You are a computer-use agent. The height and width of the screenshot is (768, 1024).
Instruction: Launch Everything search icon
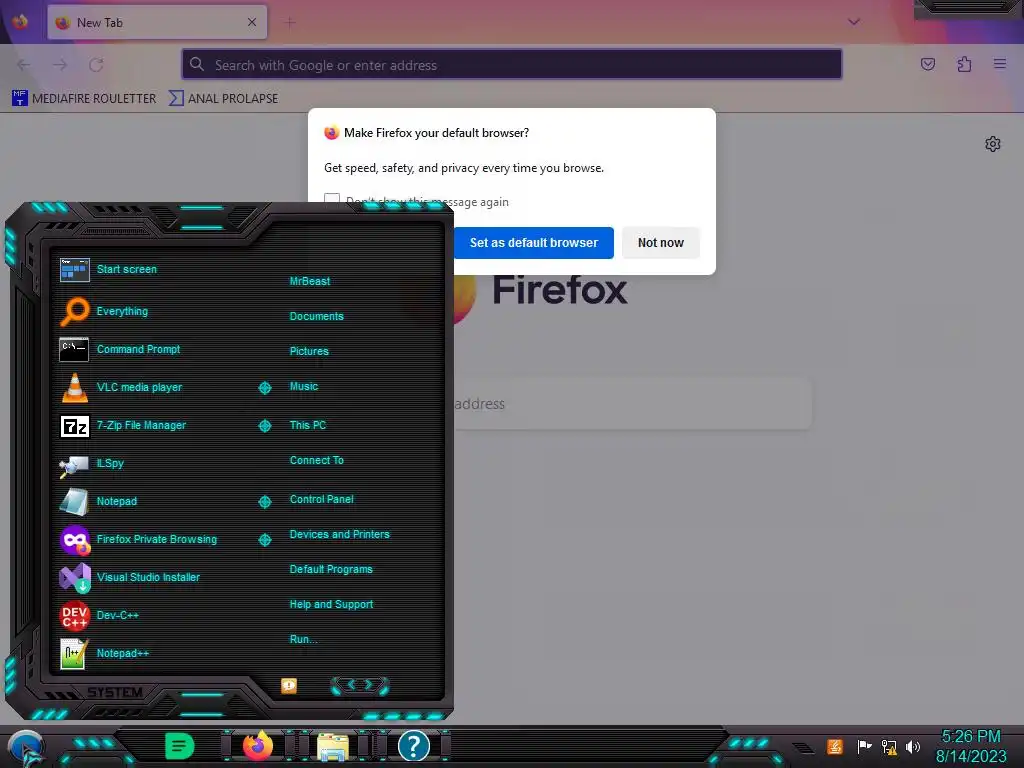[x=74, y=312]
